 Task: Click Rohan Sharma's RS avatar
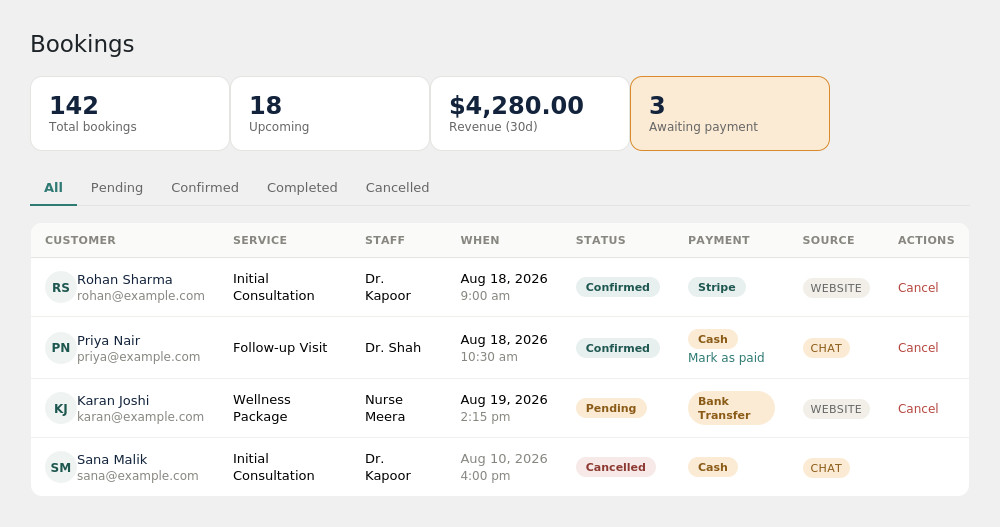[x=61, y=287]
